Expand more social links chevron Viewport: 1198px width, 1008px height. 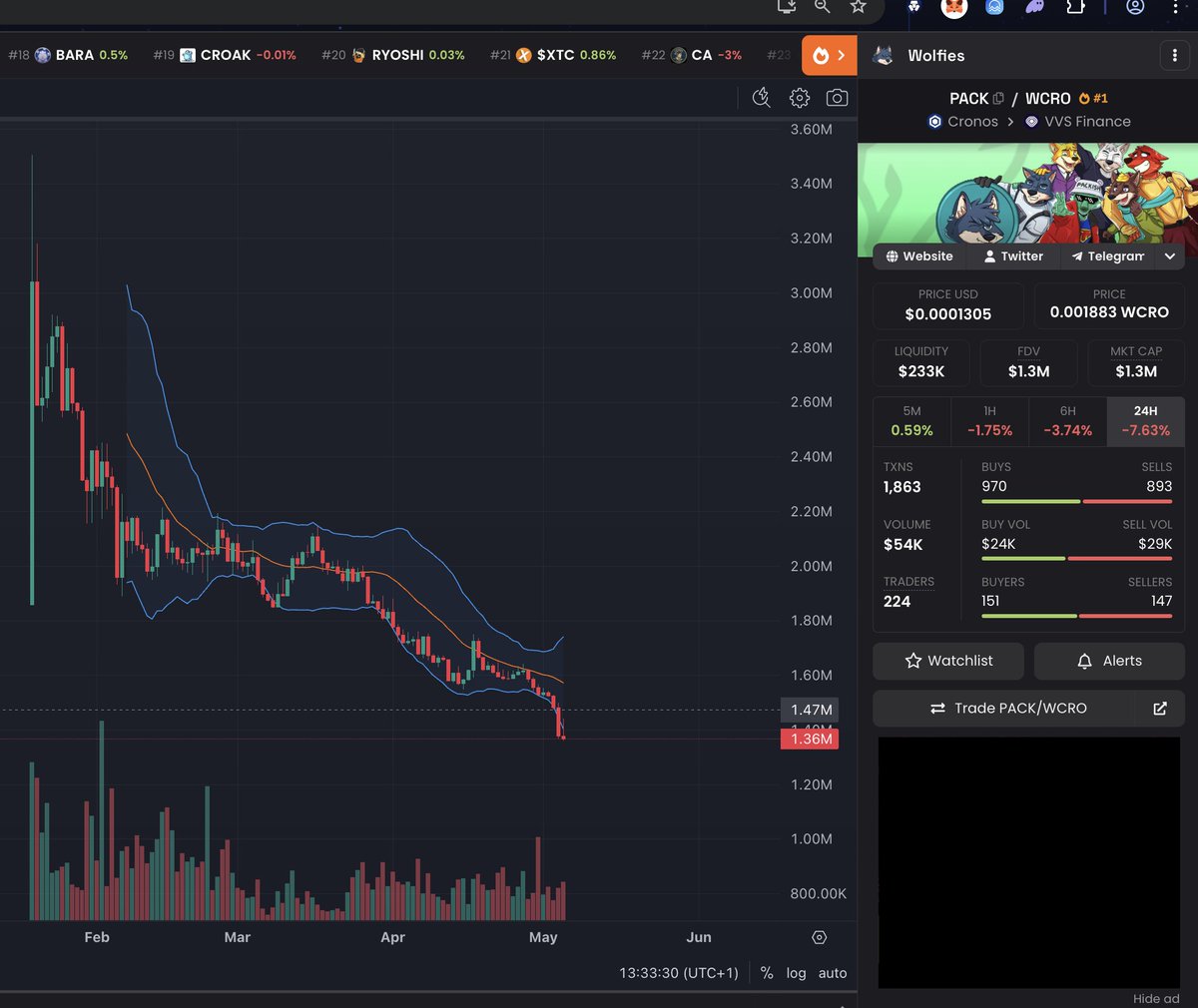[1169, 256]
